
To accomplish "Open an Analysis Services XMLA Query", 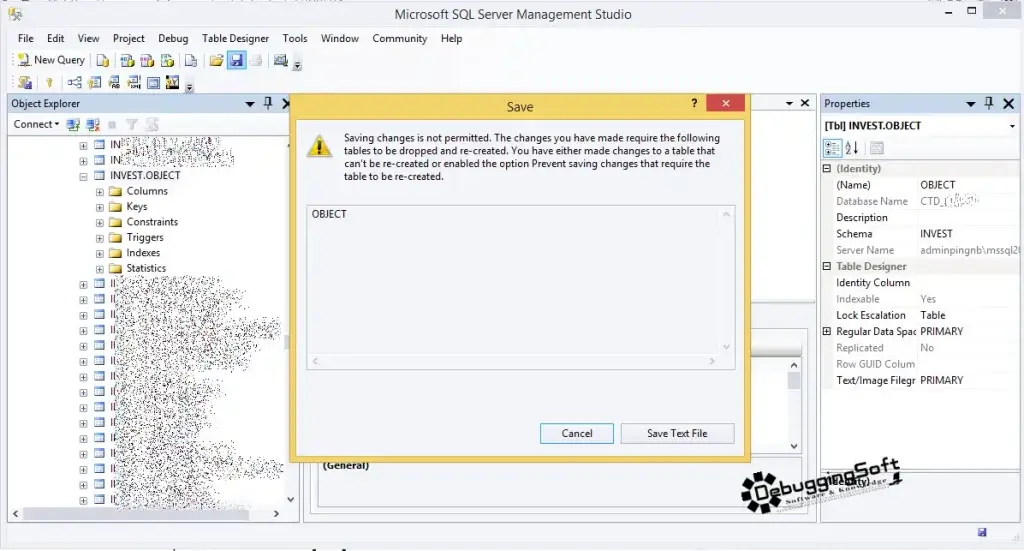I will tap(167, 61).
